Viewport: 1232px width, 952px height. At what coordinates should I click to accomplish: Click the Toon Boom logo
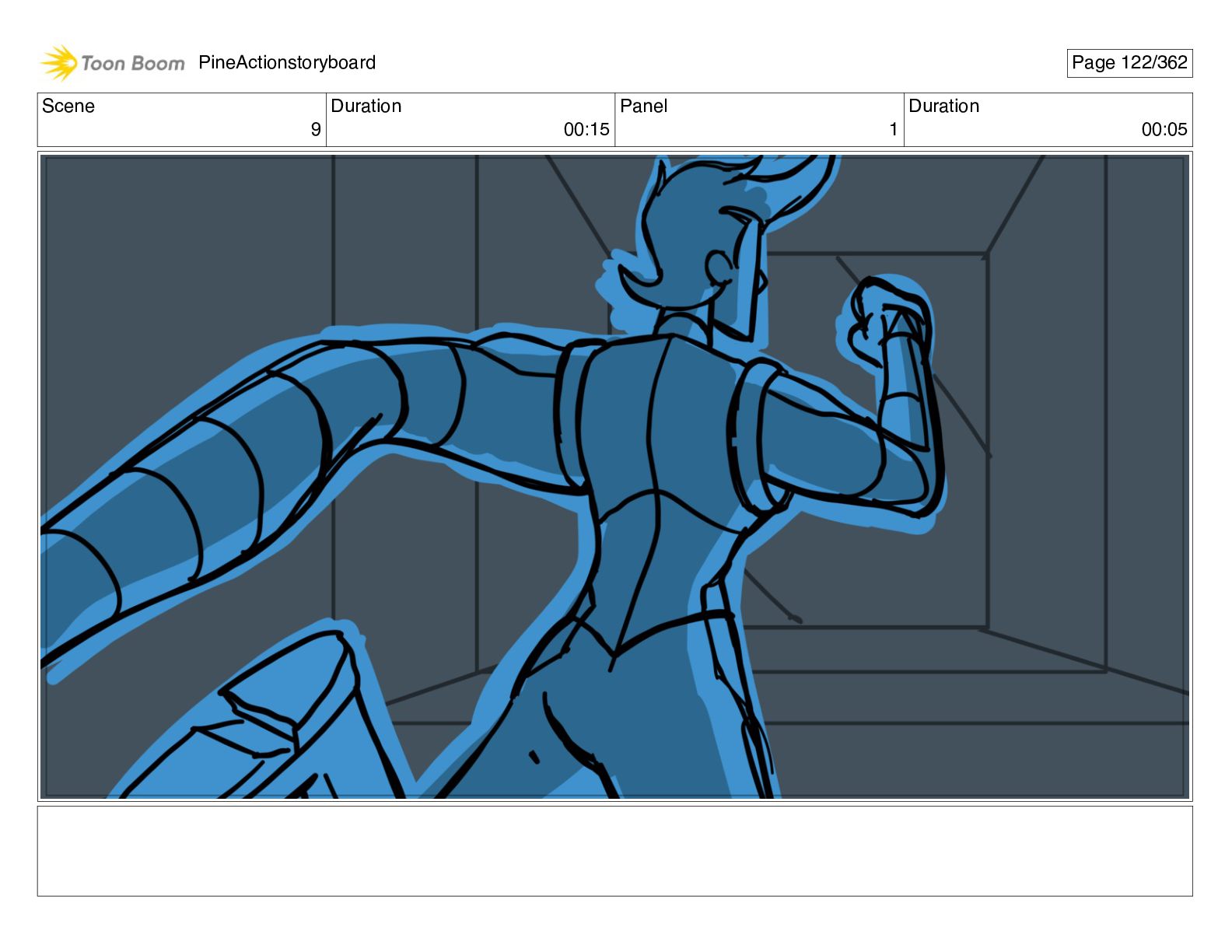(113, 63)
